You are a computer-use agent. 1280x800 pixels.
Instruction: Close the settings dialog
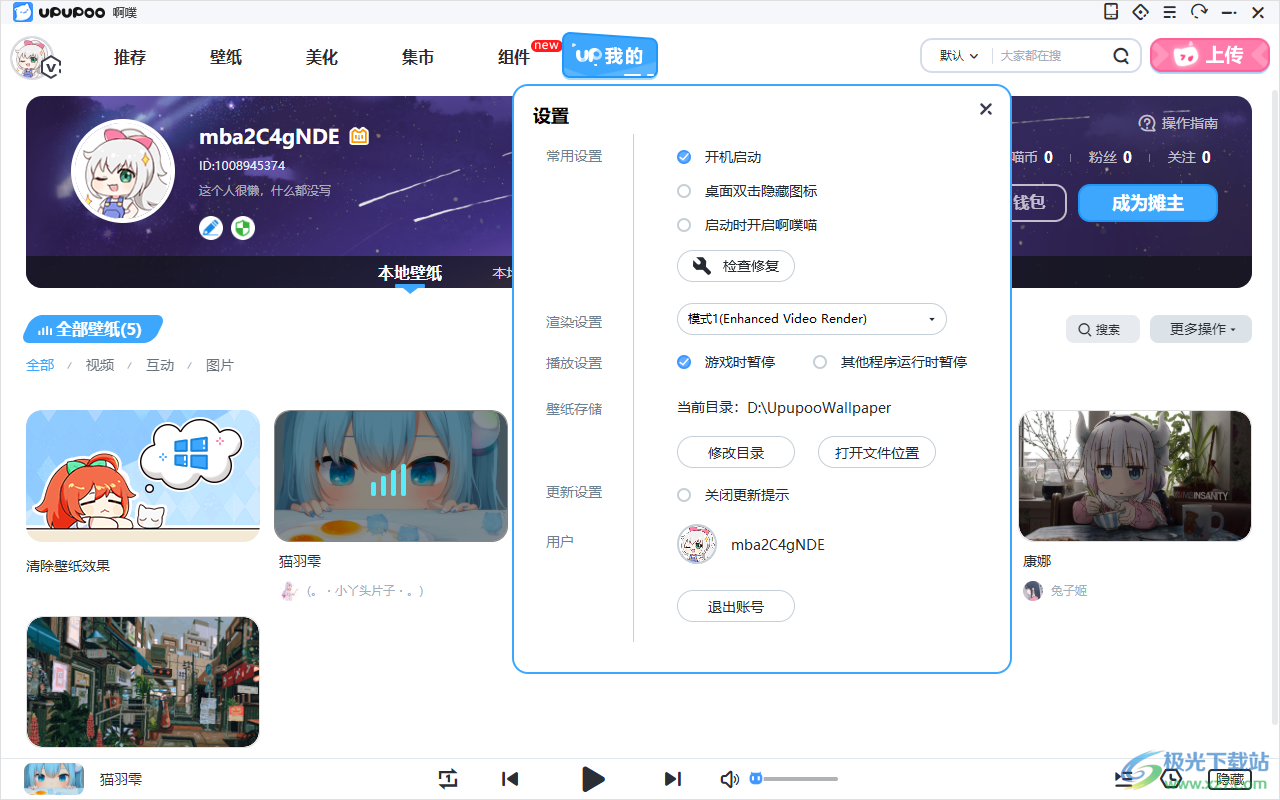pyautogui.click(x=986, y=109)
